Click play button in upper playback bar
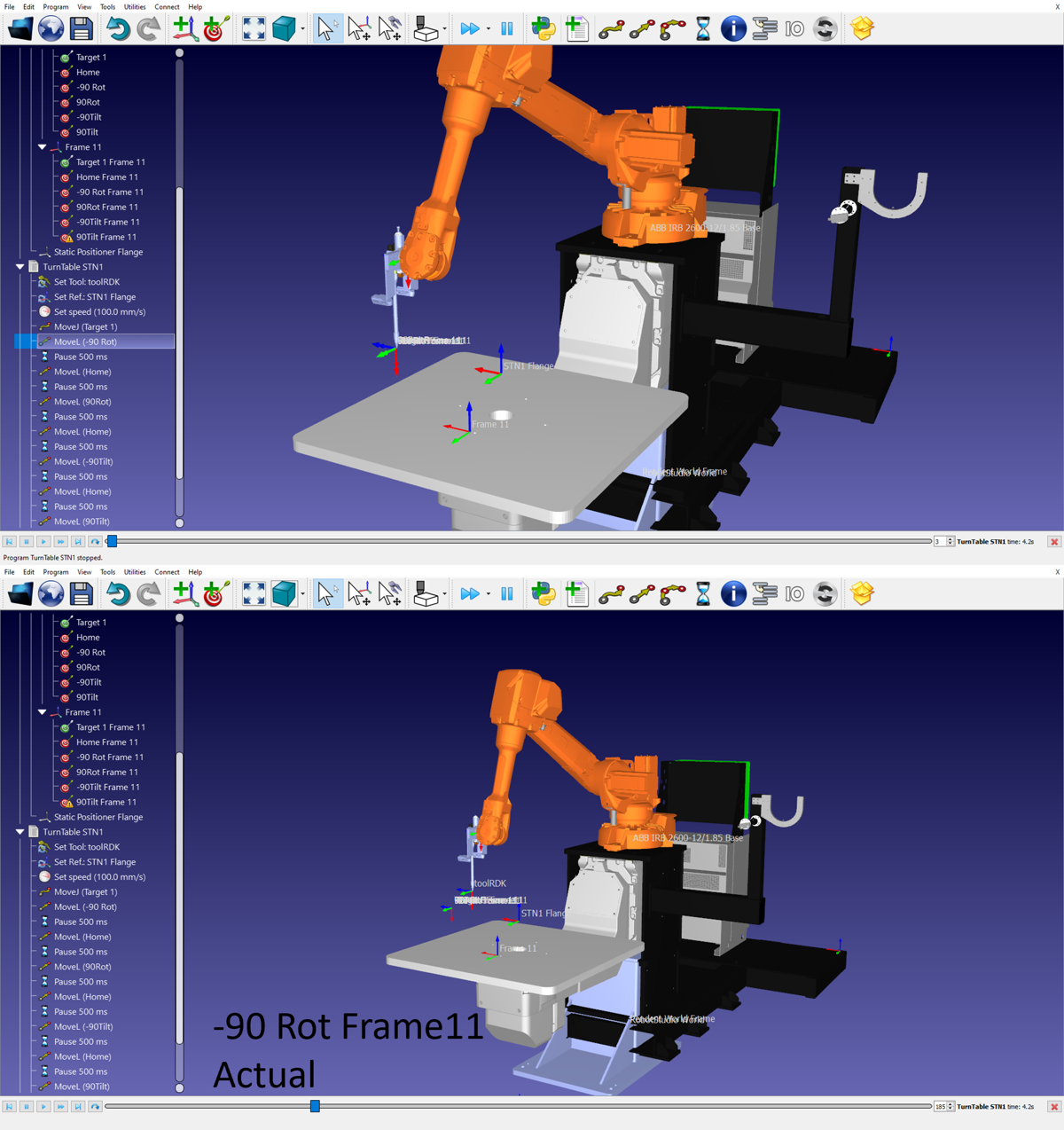This screenshot has width=1064, height=1130. (43, 541)
